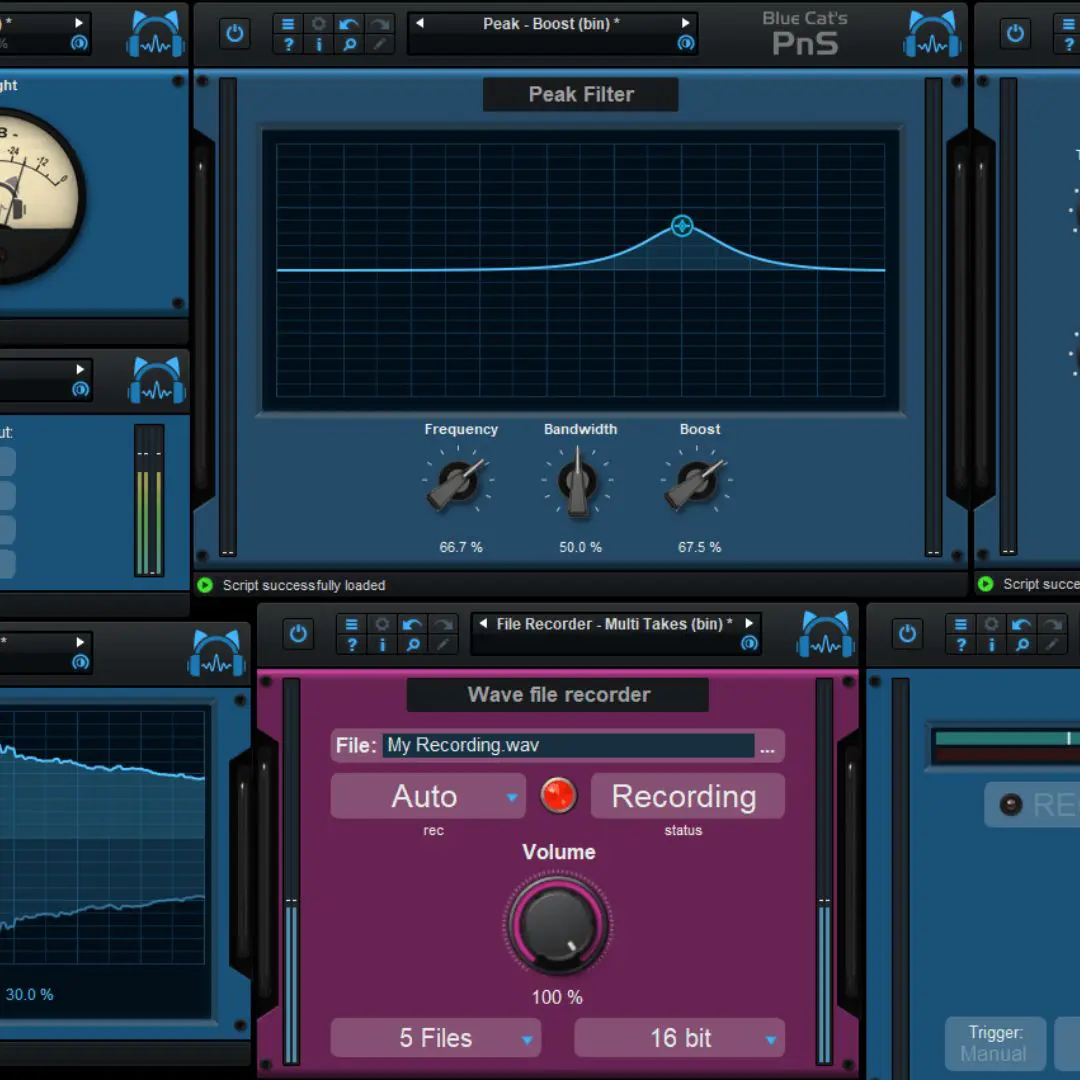Select next preset above the VU meter
This screenshot has height=1080, width=1080.
(79, 23)
